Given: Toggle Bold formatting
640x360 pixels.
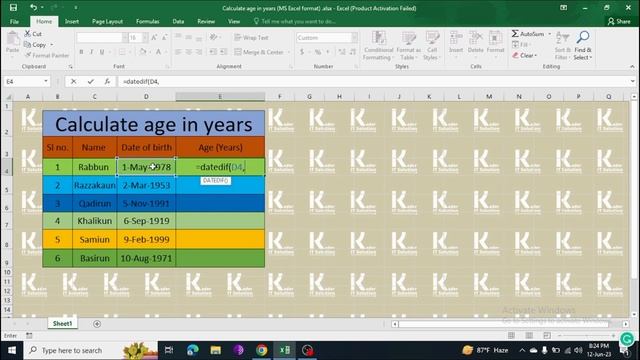Looking at the screenshot, I should point(81,52).
